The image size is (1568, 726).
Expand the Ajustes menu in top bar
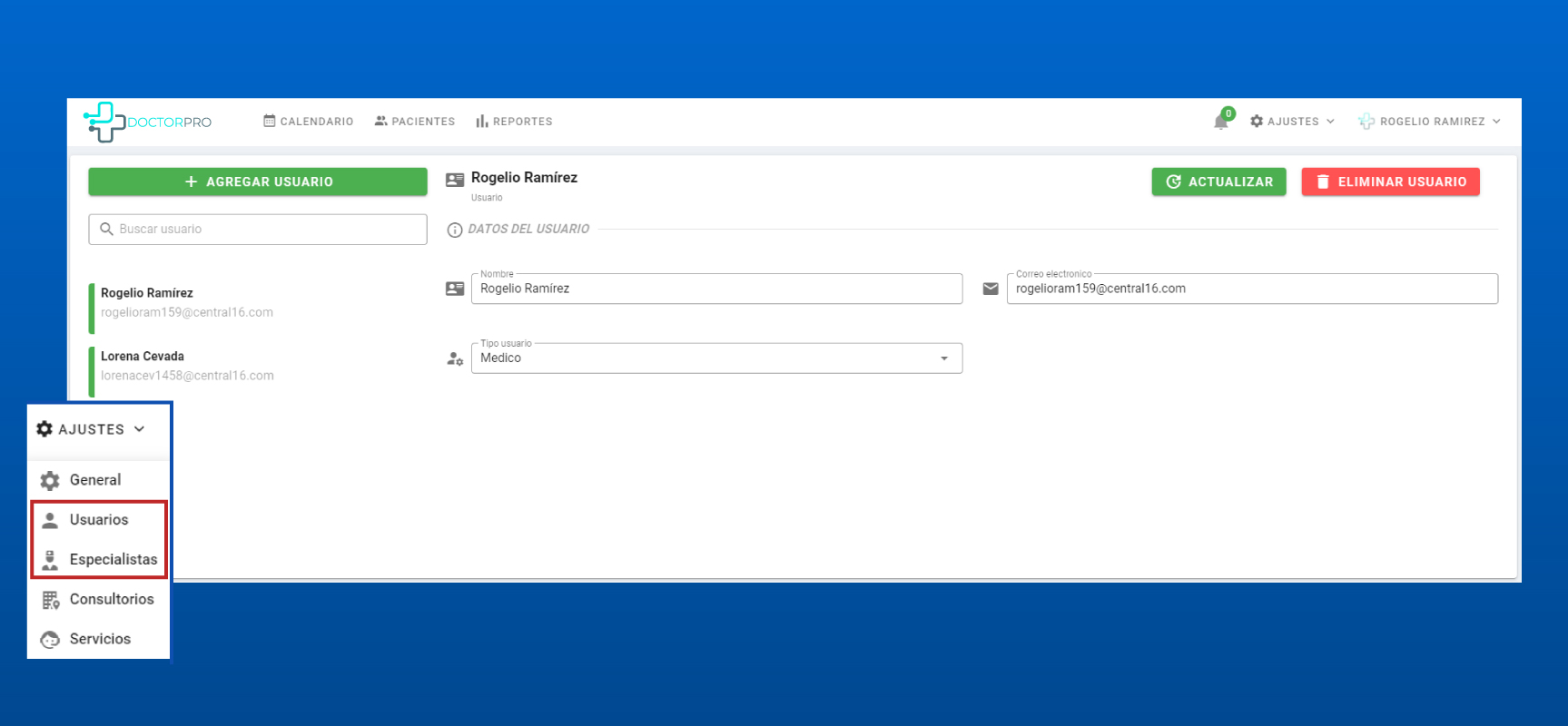coord(1292,122)
